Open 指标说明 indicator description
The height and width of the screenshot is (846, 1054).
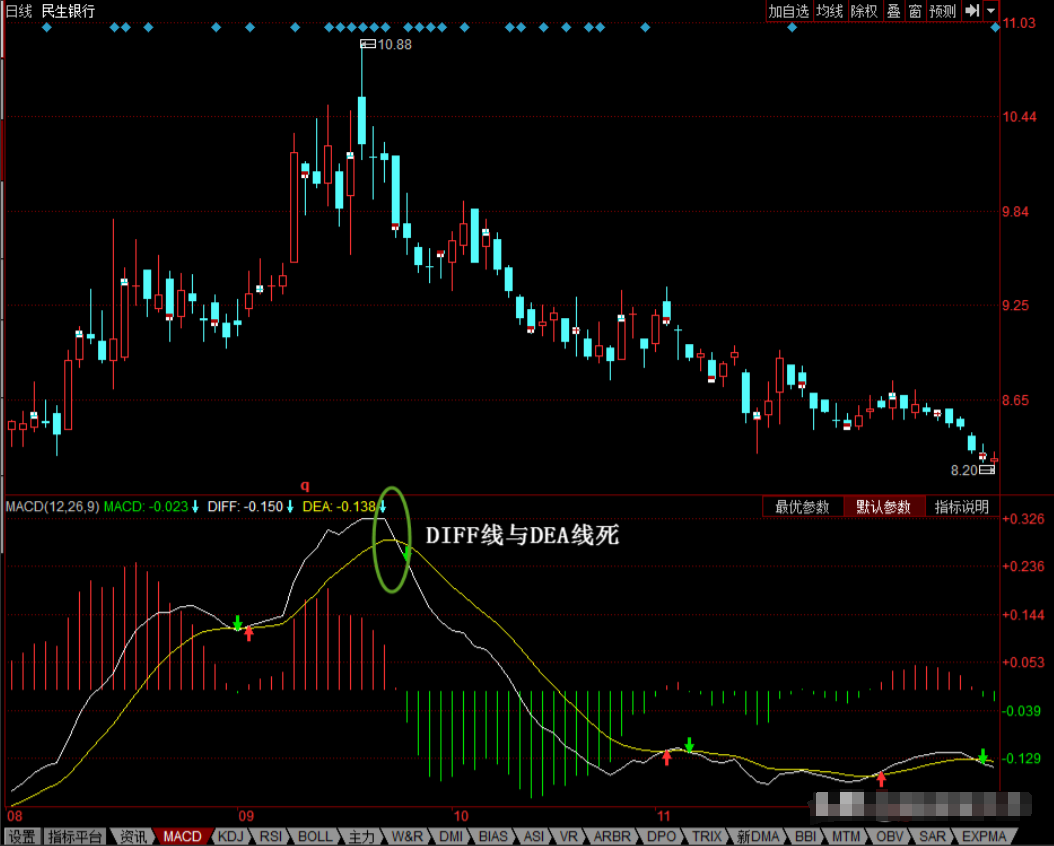pyautogui.click(x=962, y=507)
